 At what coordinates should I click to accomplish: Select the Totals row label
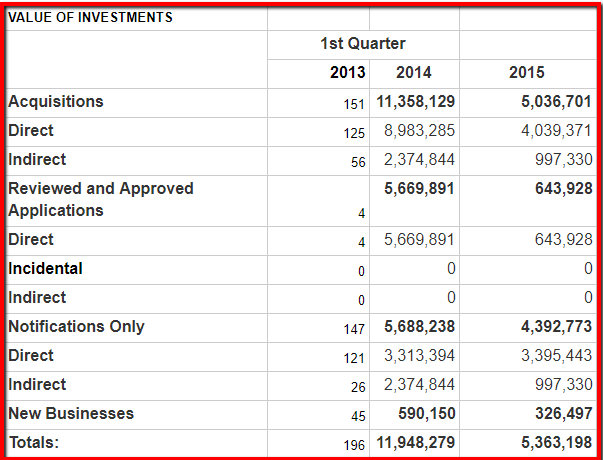[x=35, y=442]
